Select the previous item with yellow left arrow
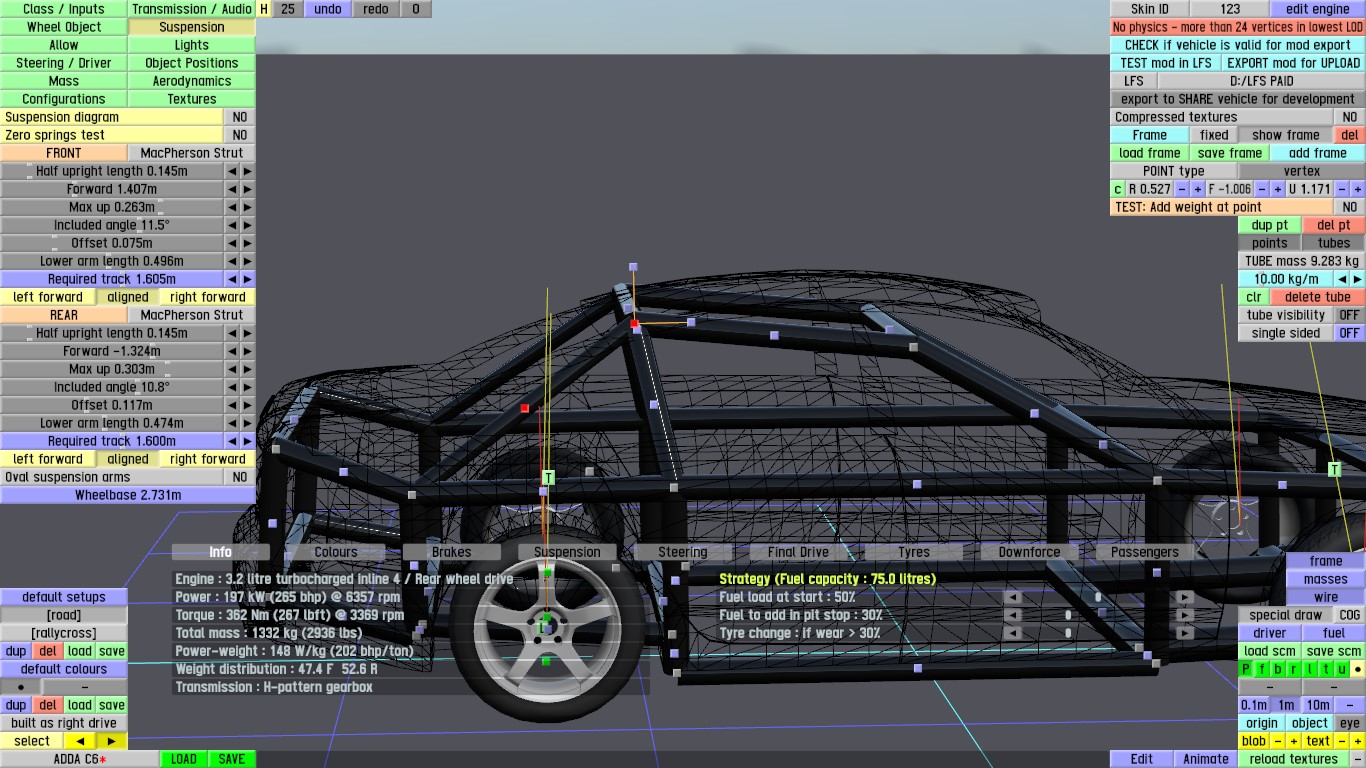 pyautogui.click(x=79, y=741)
